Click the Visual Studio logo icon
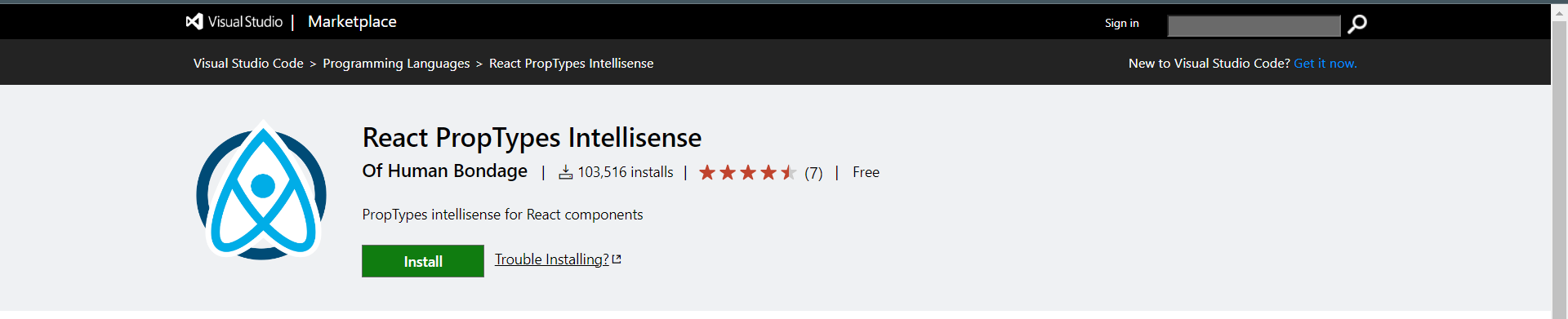The image size is (1568, 319). 194,22
